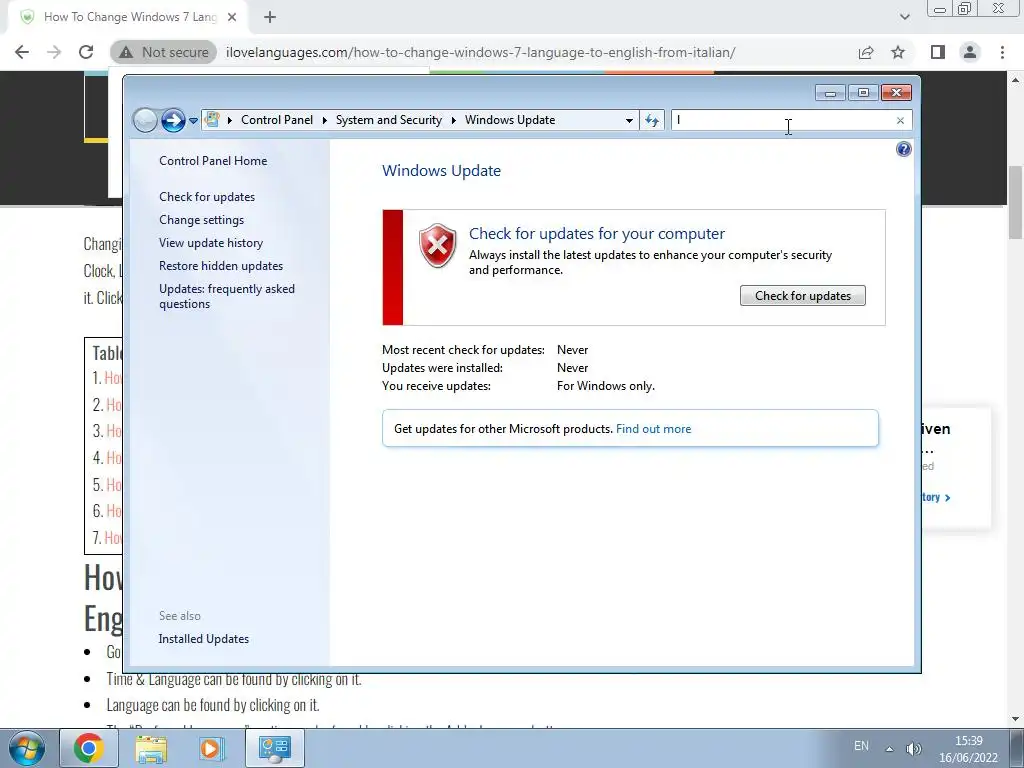Click "Updates were installed:" label
This screenshot has height=768, width=1024.
[442, 368]
